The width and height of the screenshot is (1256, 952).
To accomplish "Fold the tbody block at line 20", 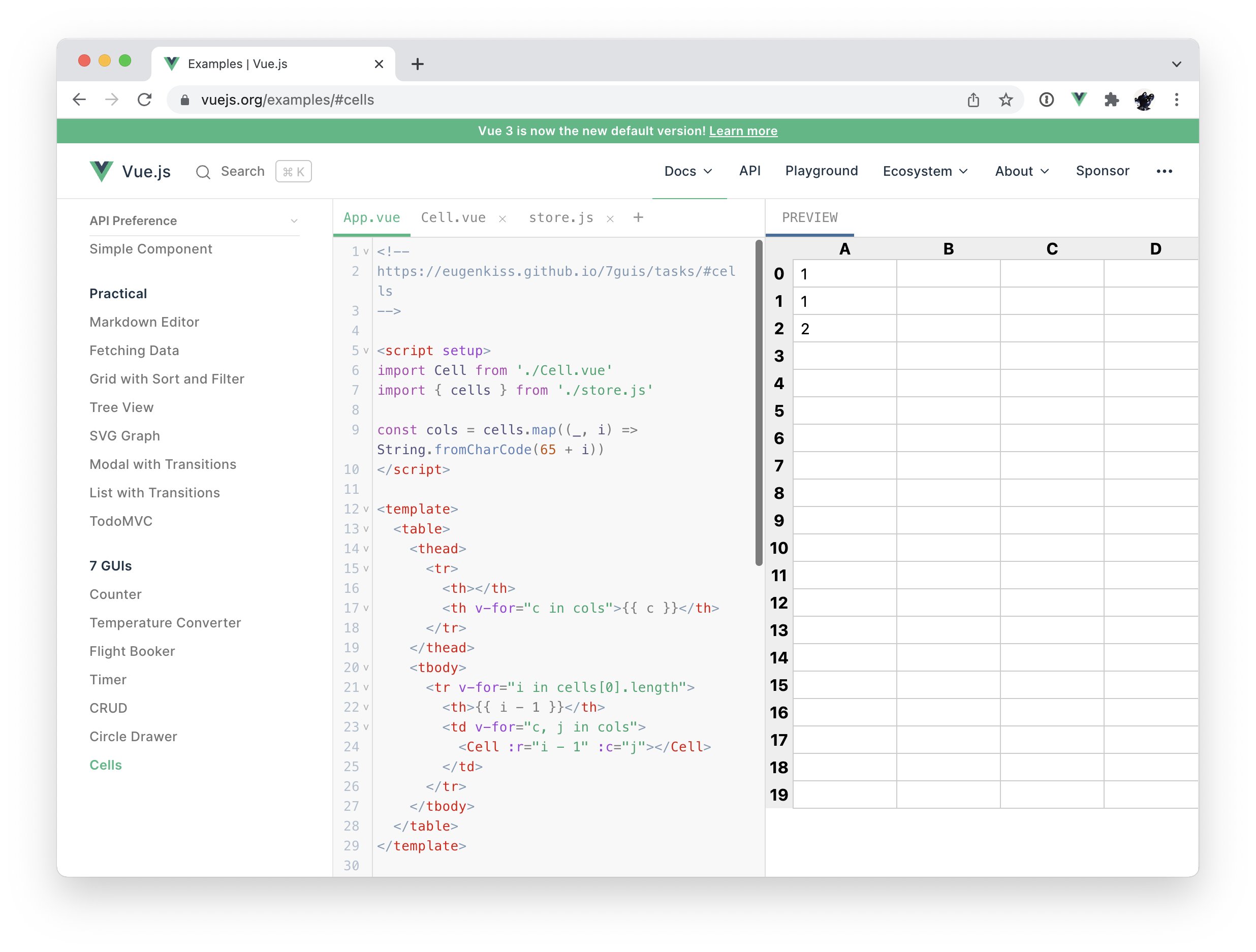I will pos(366,668).
